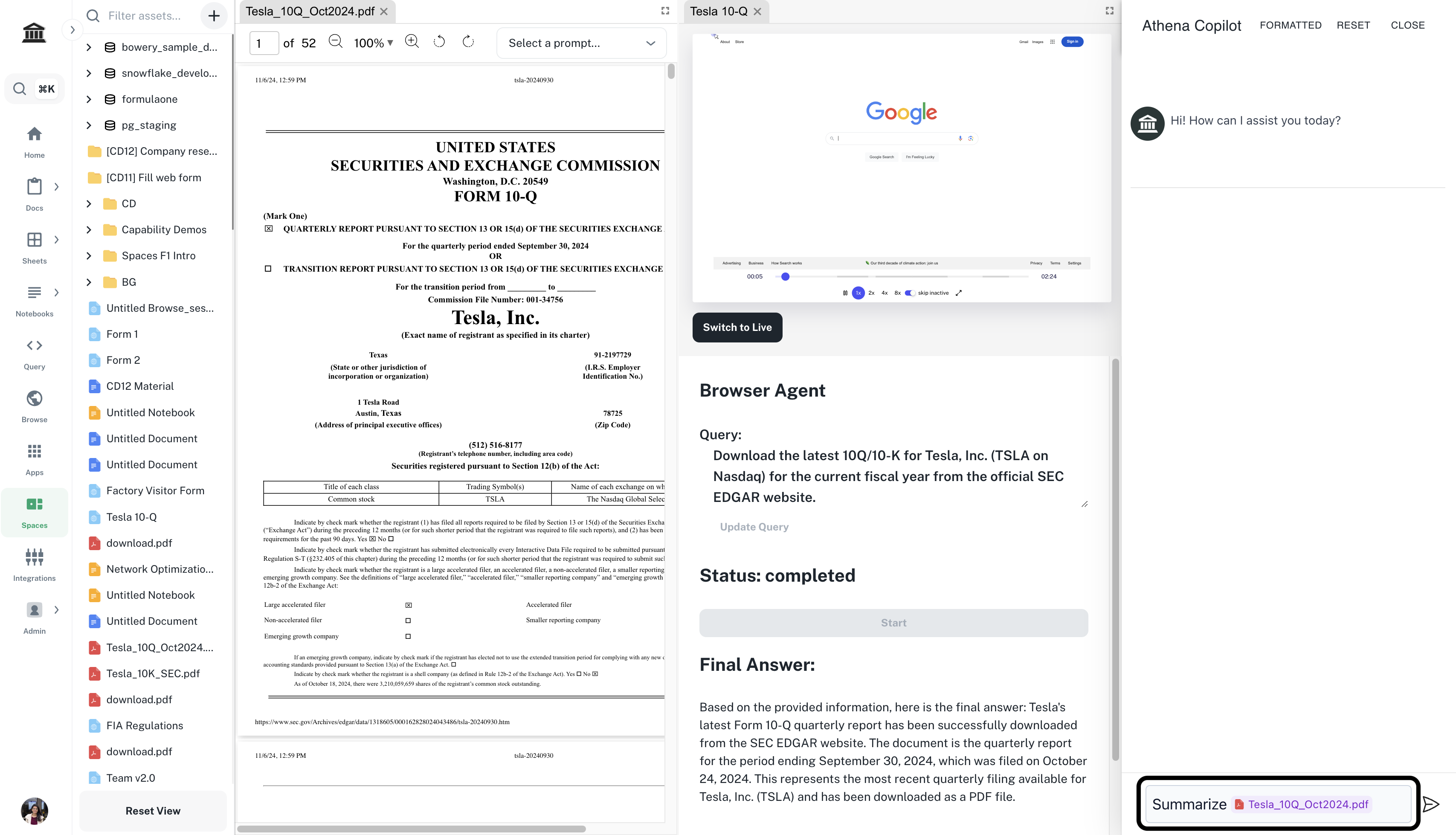Open the FIA Regulations asset
1456x835 pixels.
point(145,725)
